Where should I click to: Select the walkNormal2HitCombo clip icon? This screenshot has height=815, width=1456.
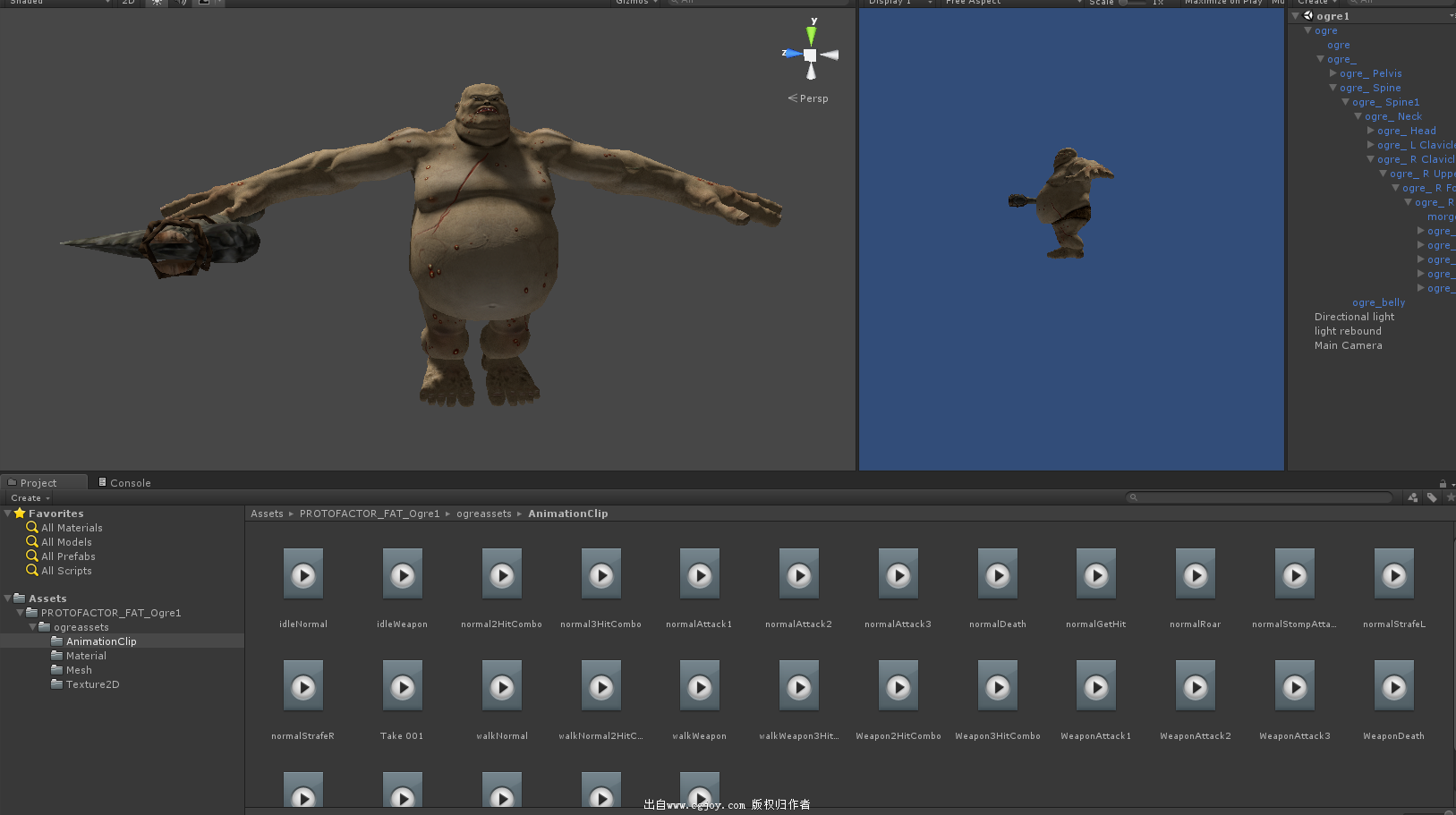(x=601, y=685)
